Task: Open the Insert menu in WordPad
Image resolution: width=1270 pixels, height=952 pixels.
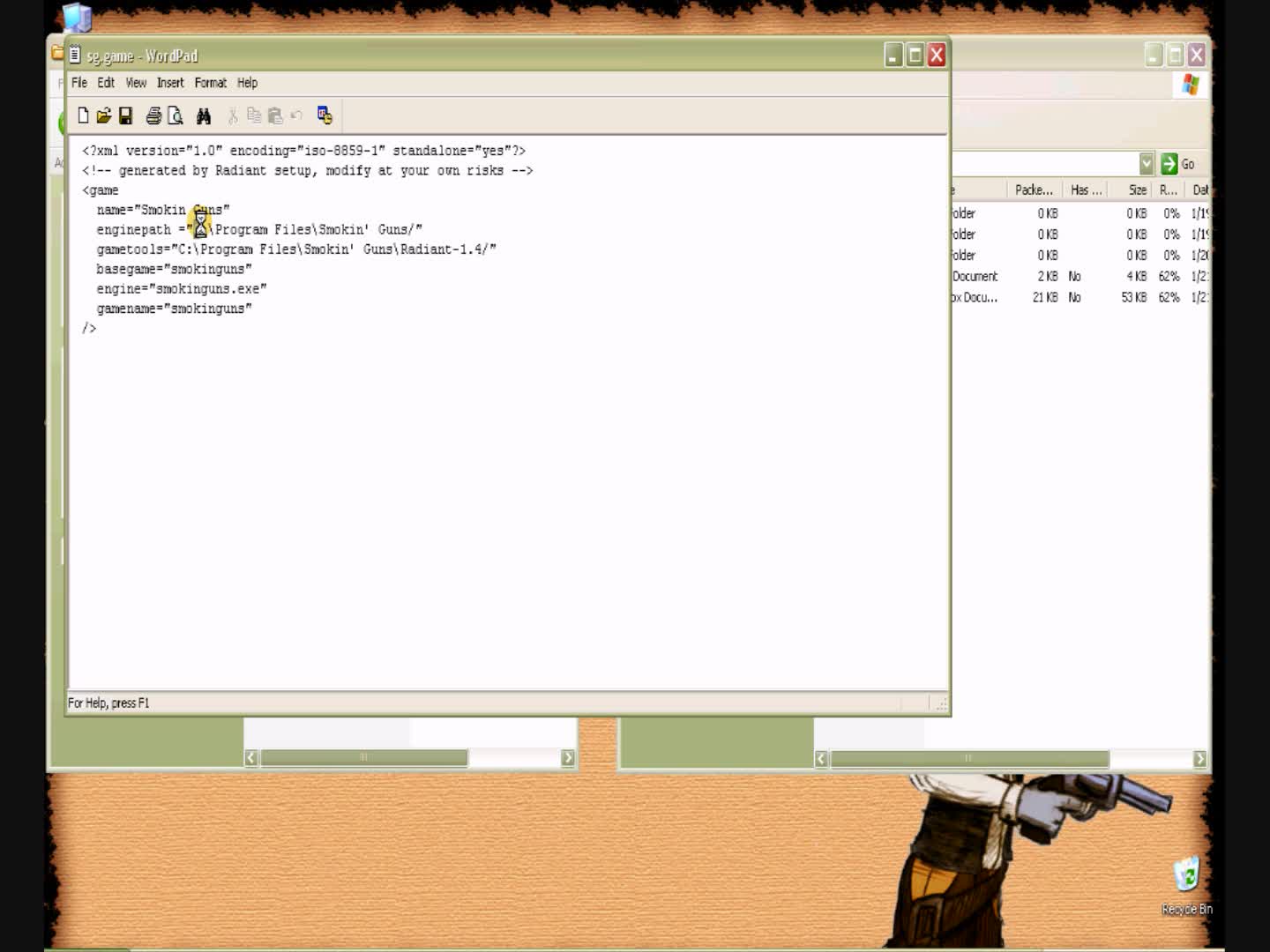Action: (170, 82)
